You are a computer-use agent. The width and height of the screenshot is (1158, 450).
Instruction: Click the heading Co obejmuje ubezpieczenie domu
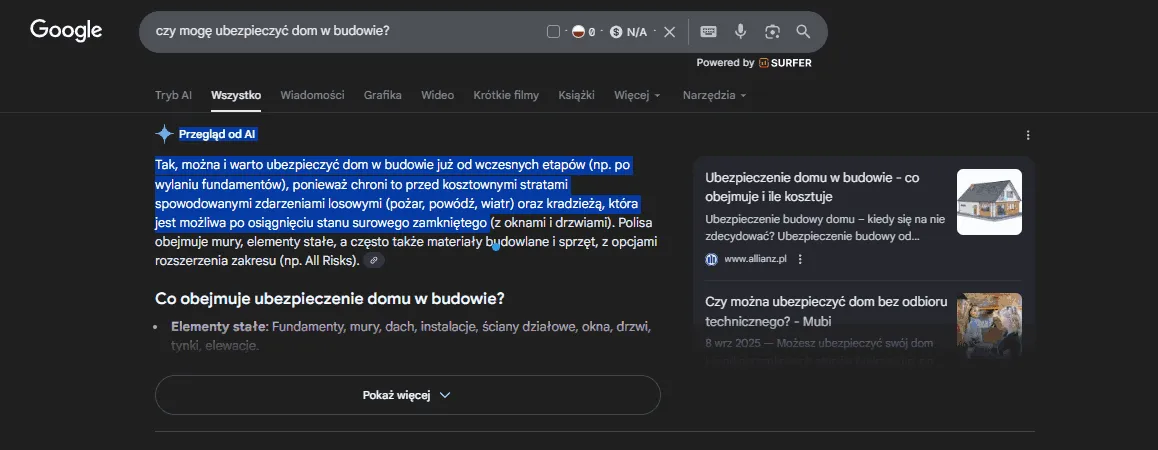coord(329,299)
